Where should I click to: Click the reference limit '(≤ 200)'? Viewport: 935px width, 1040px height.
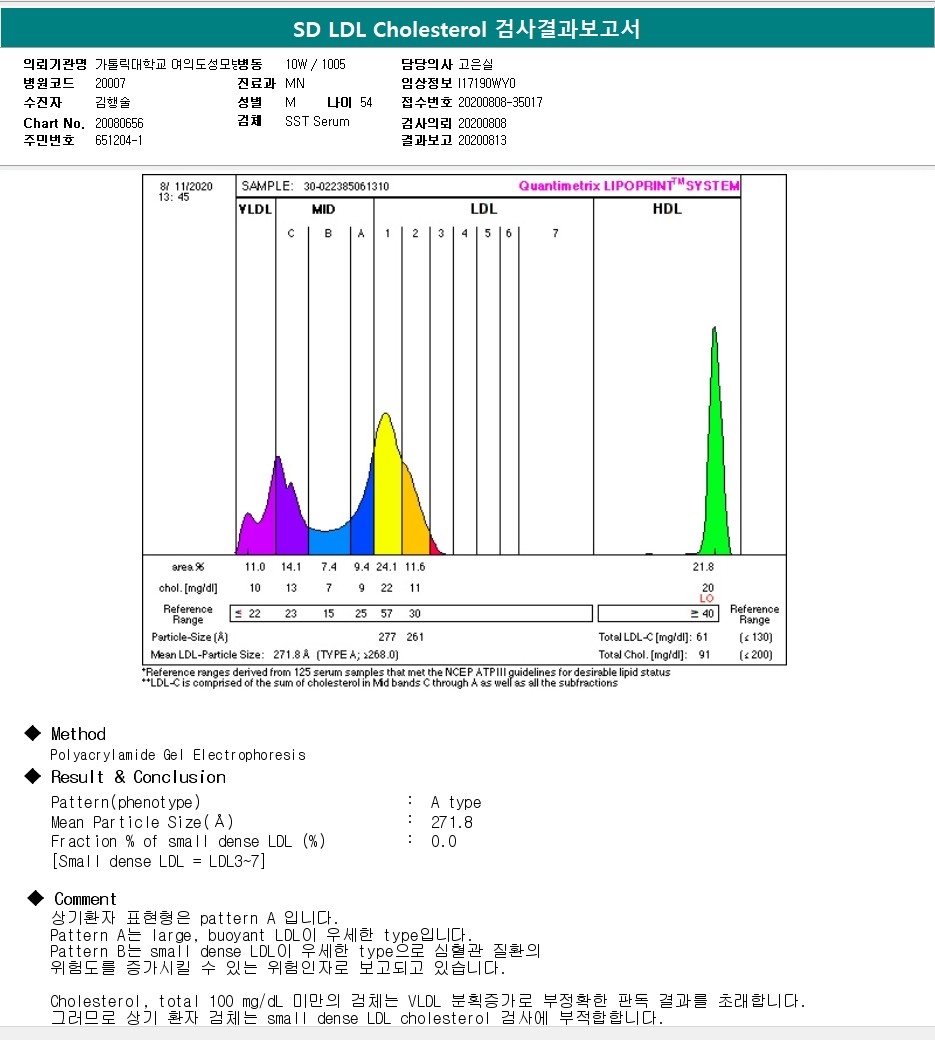[756, 655]
